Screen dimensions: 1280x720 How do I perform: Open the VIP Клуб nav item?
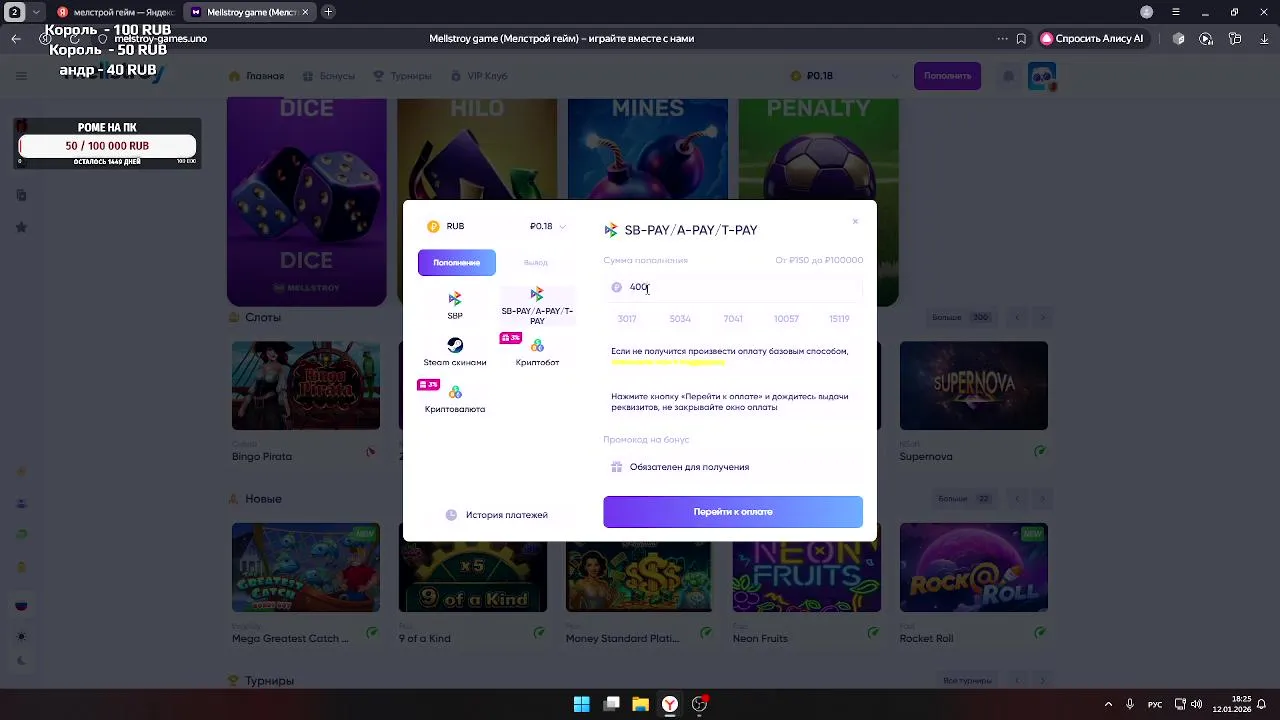coord(480,76)
